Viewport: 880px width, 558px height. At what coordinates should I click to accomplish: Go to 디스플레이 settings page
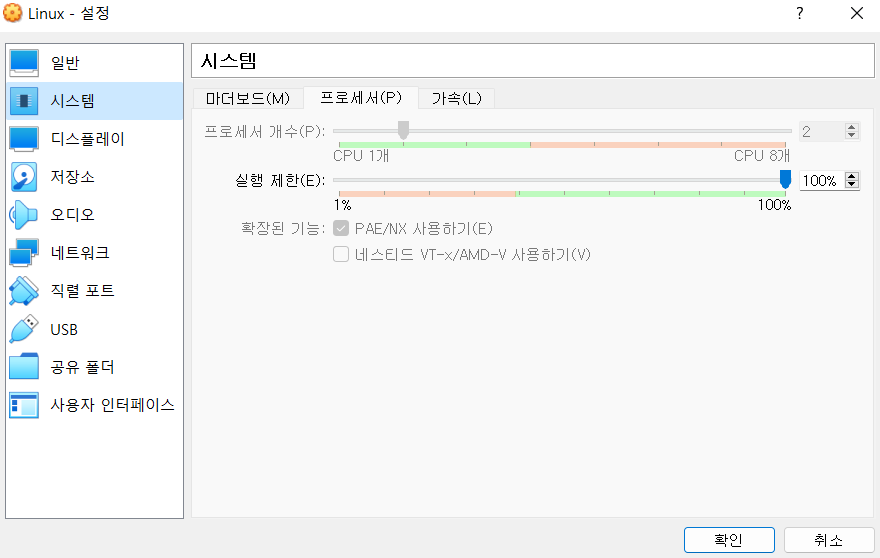(x=94, y=139)
